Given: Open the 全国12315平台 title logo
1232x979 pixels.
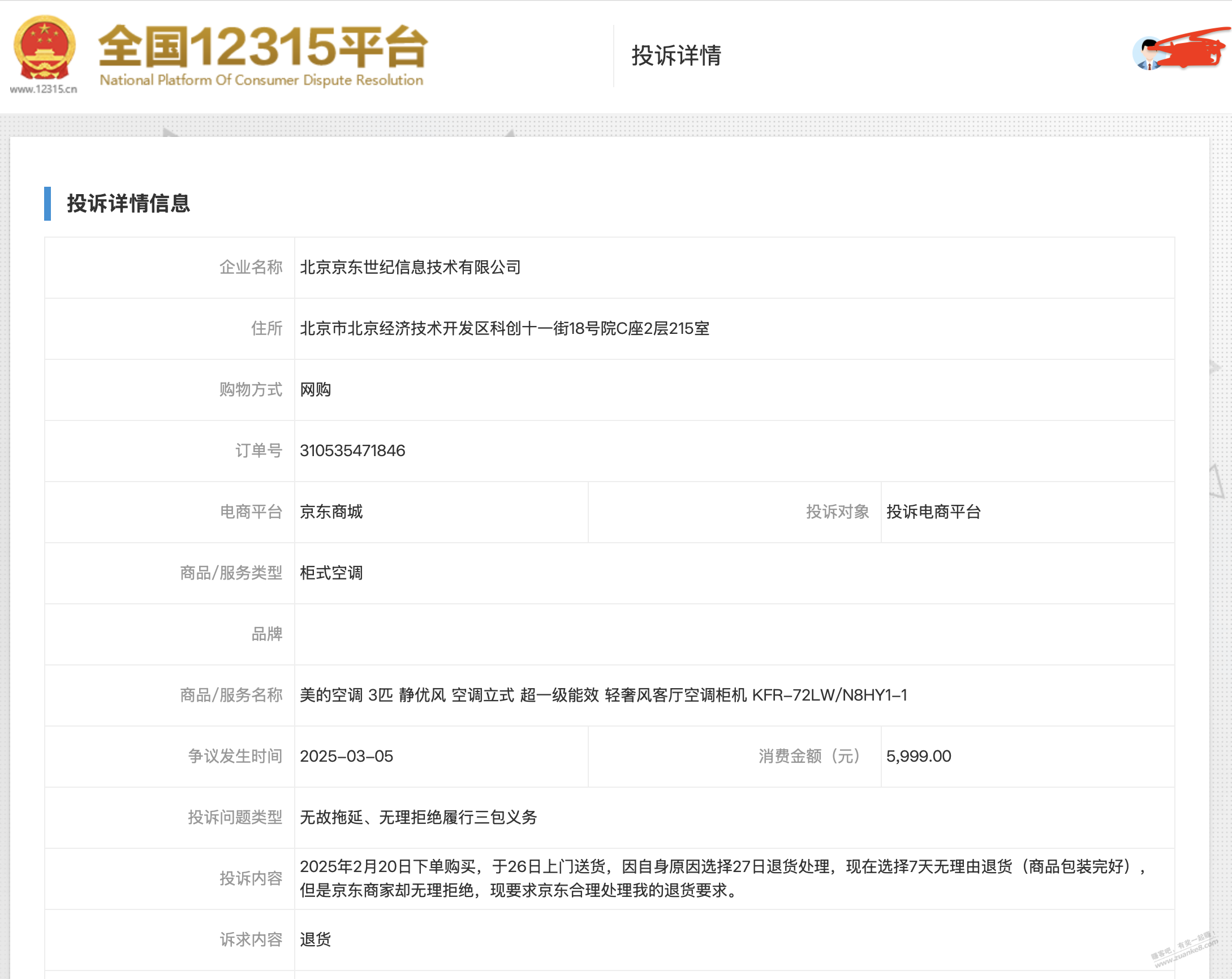Looking at the screenshot, I should [263, 46].
